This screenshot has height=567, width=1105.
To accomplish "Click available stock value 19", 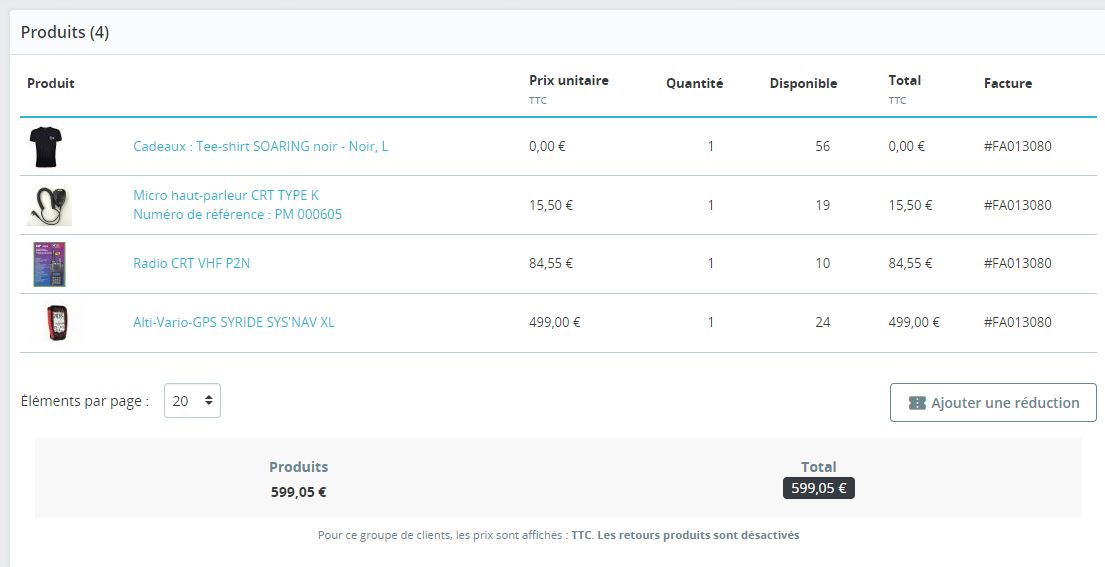I will (x=822, y=206).
